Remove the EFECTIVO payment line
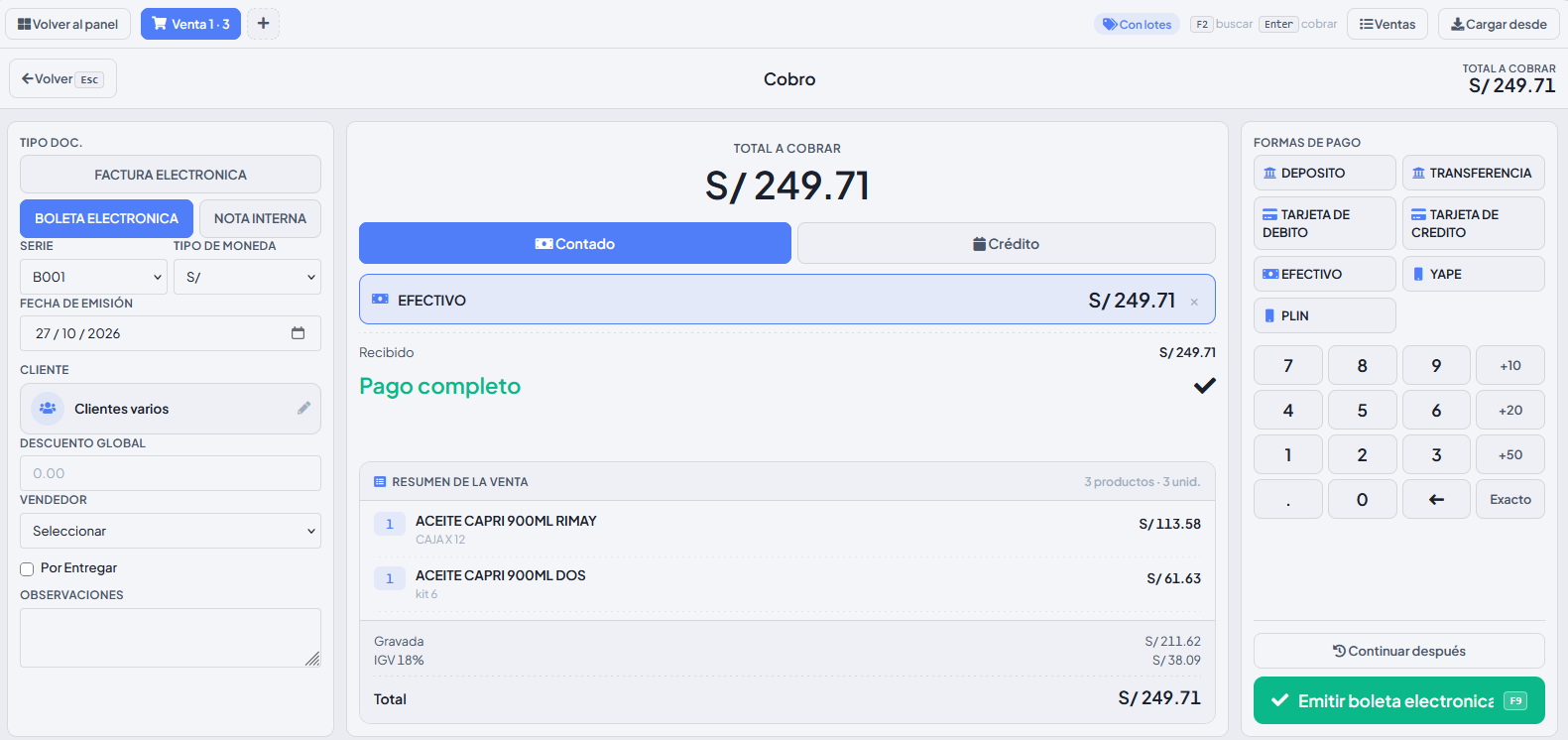The height and width of the screenshot is (740, 1568). (x=1194, y=302)
